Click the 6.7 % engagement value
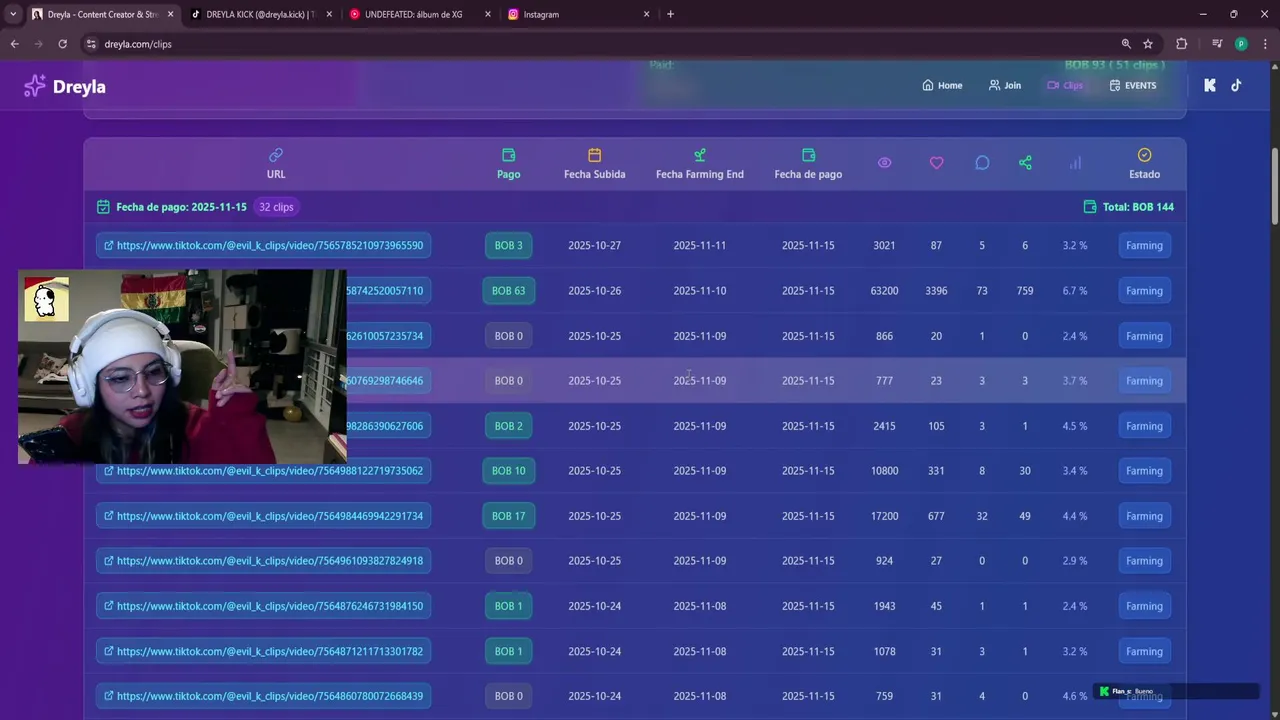Screen dimensions: 1280x720 [x=1075, y=291]
